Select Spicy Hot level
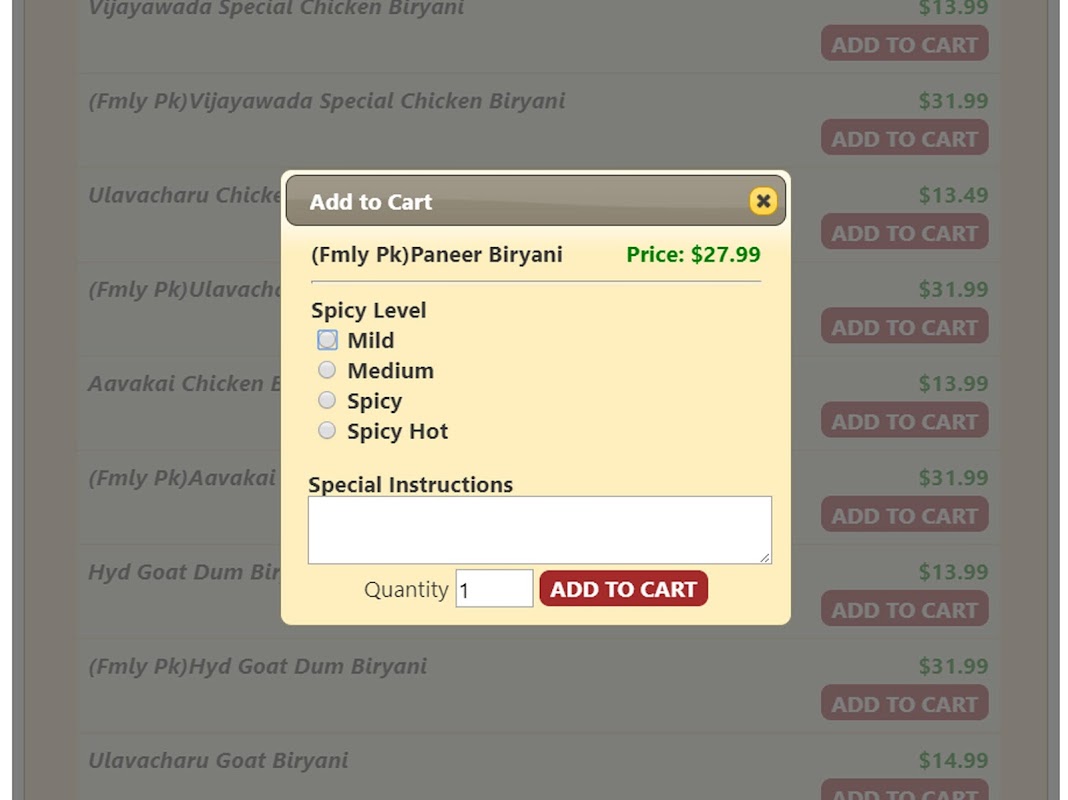Viewport: 1068px width, 800px height. [327, 431]
